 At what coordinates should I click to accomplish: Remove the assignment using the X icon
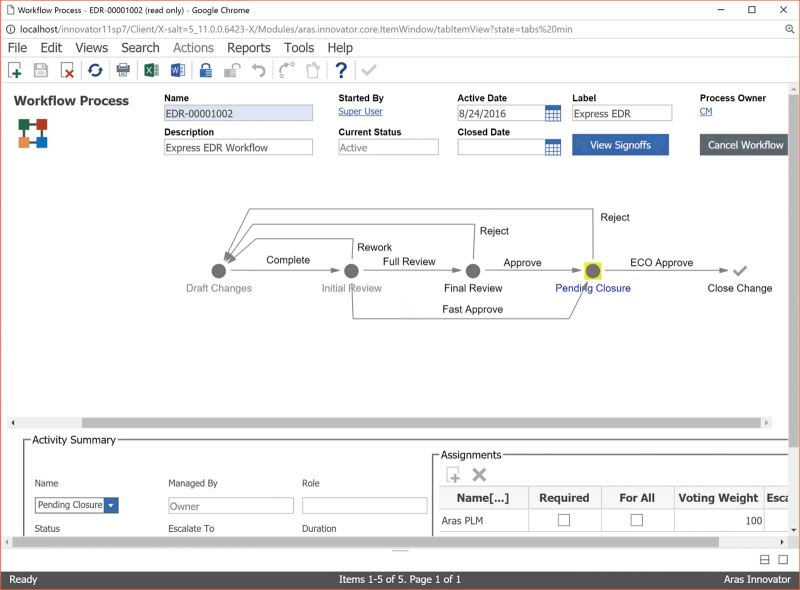point(479,475)
